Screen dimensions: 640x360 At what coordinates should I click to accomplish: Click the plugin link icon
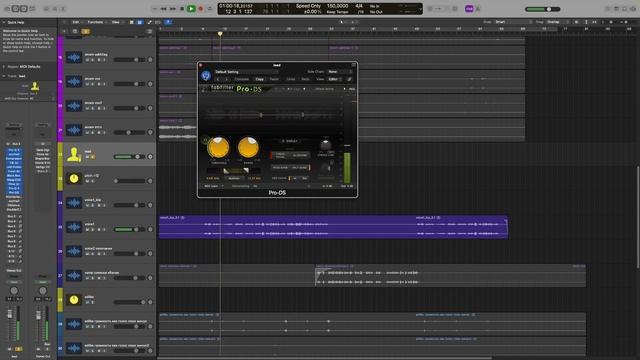point(349,79)
